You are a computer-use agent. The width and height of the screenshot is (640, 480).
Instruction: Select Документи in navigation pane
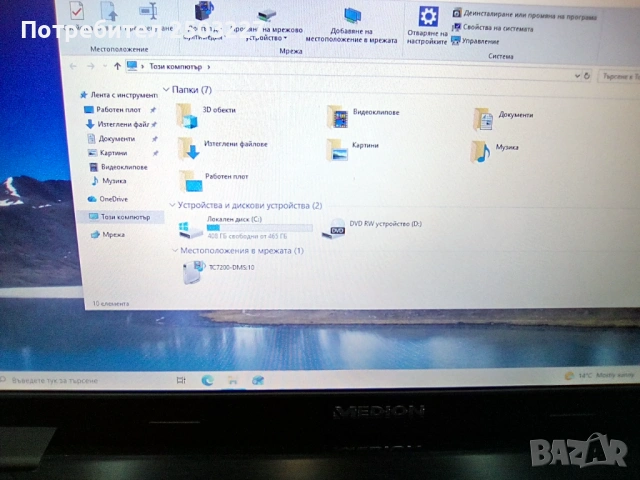click(111, 139)
